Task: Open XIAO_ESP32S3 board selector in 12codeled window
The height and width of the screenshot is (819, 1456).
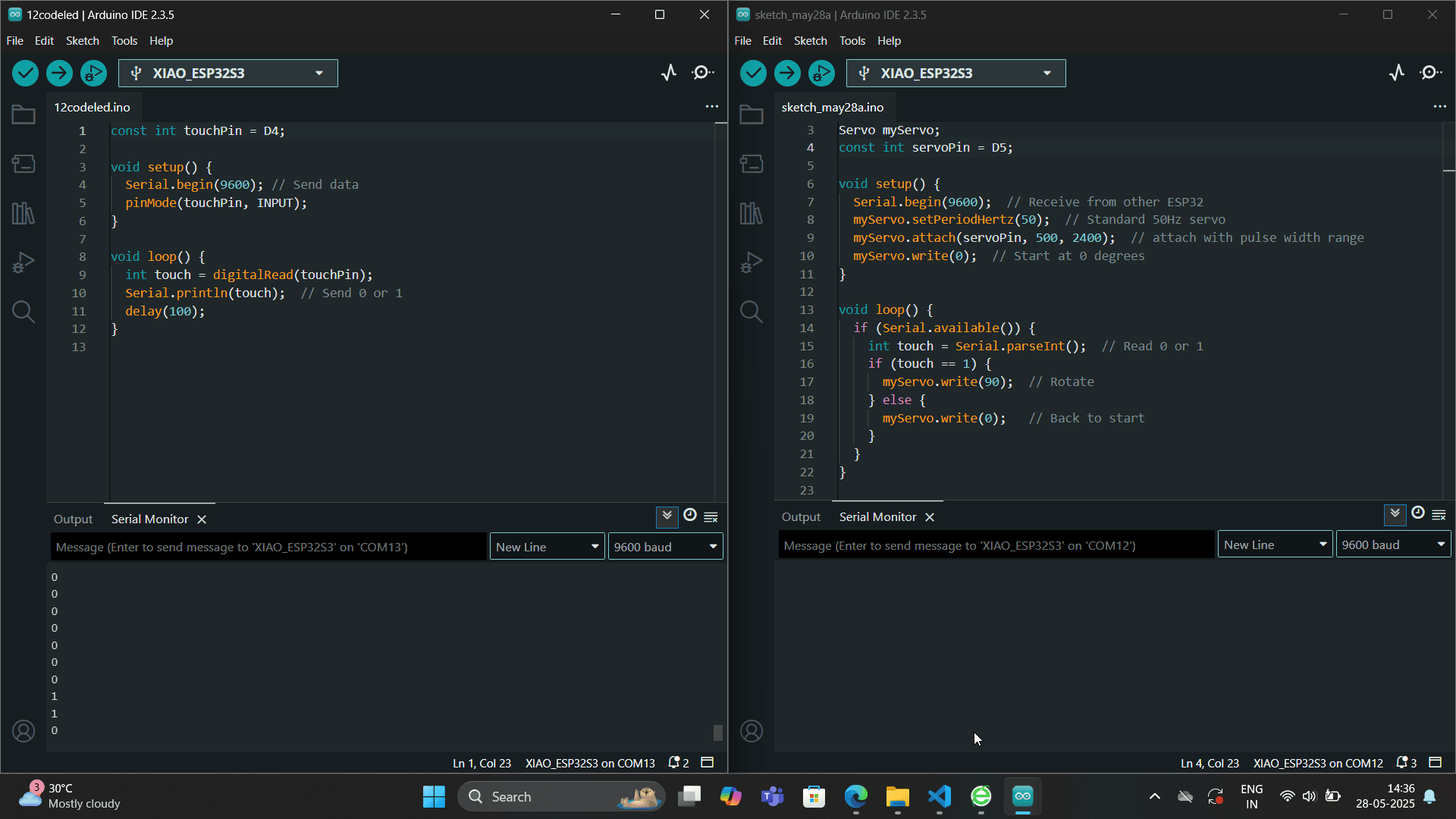Action: [x=227, y=73]
